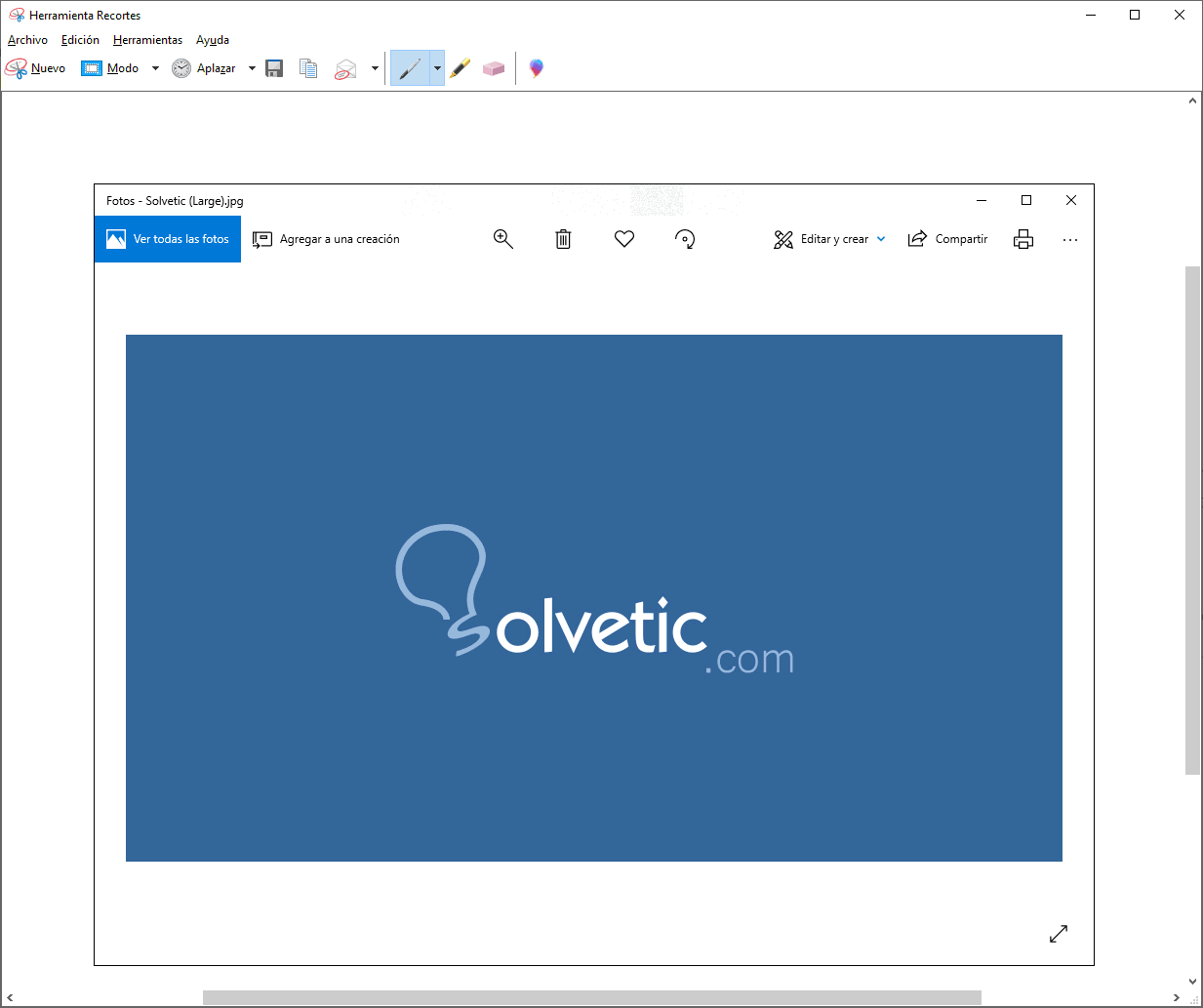The width and height of the screenshot is (1203, 1008).
Task: Click the full screen arrows icon in Fotos
Action: 1059,934
